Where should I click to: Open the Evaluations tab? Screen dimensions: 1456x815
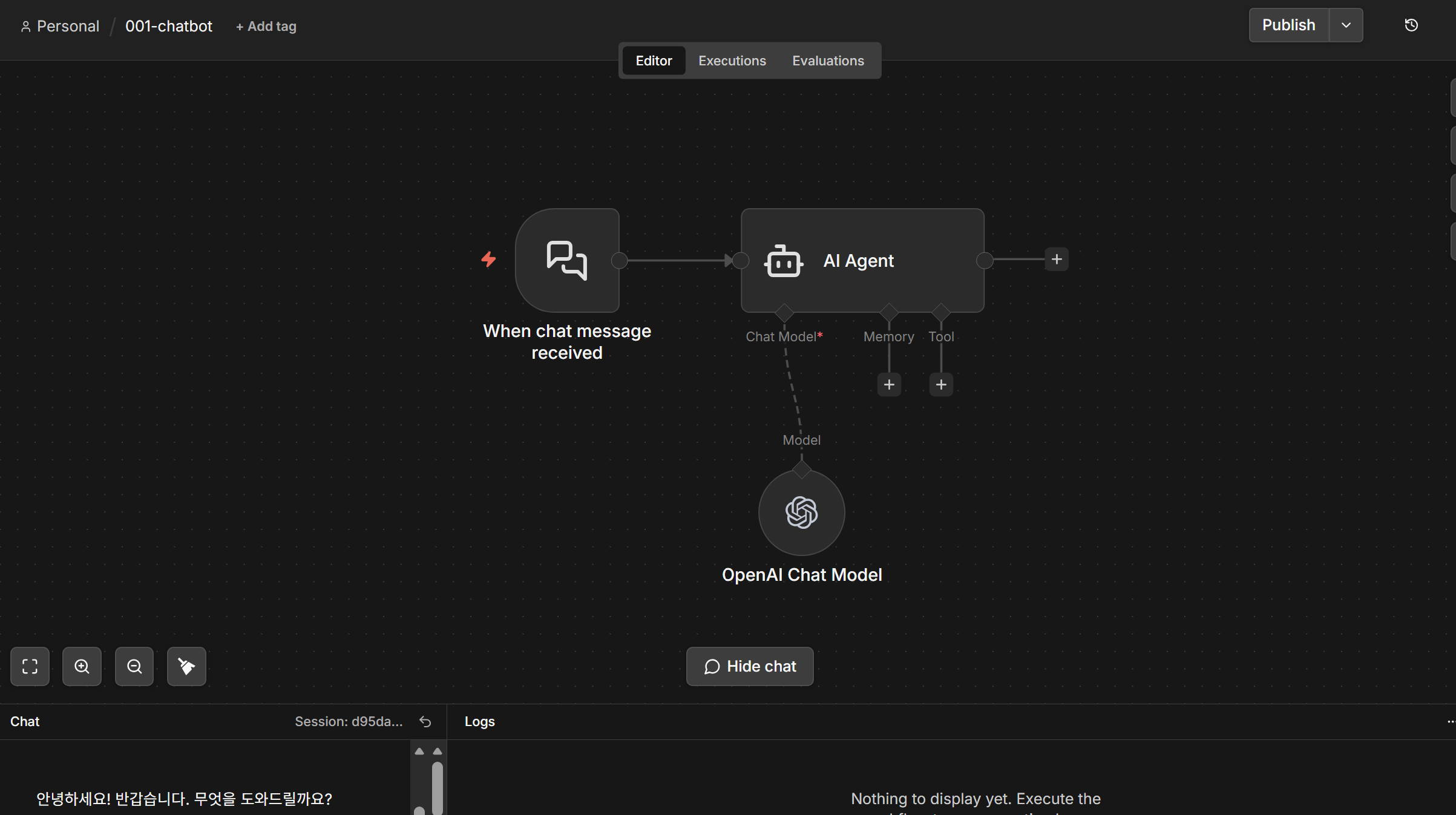[827, 61]
